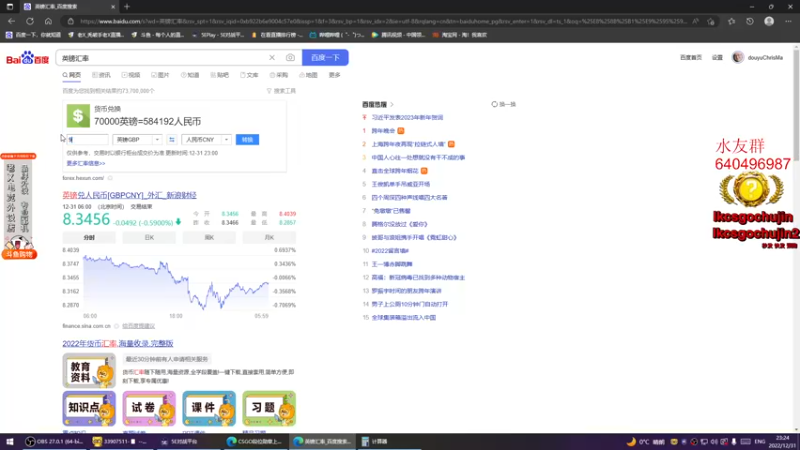800x450 pixels.
Task: Open 设置 menu at top right
Action: point(717,58)
